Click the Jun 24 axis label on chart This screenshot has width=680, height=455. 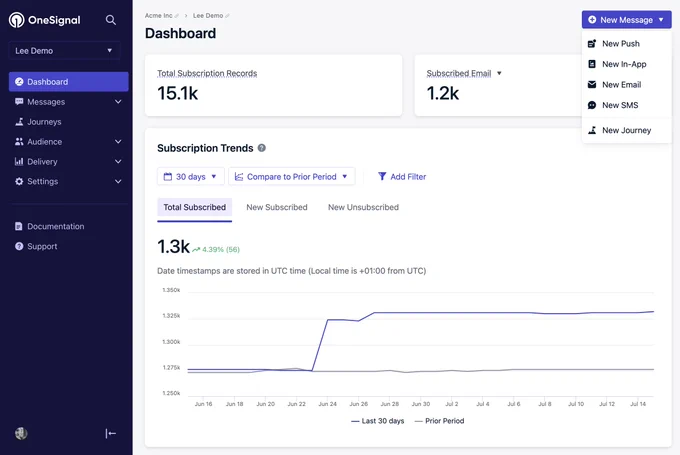[327, 404]
